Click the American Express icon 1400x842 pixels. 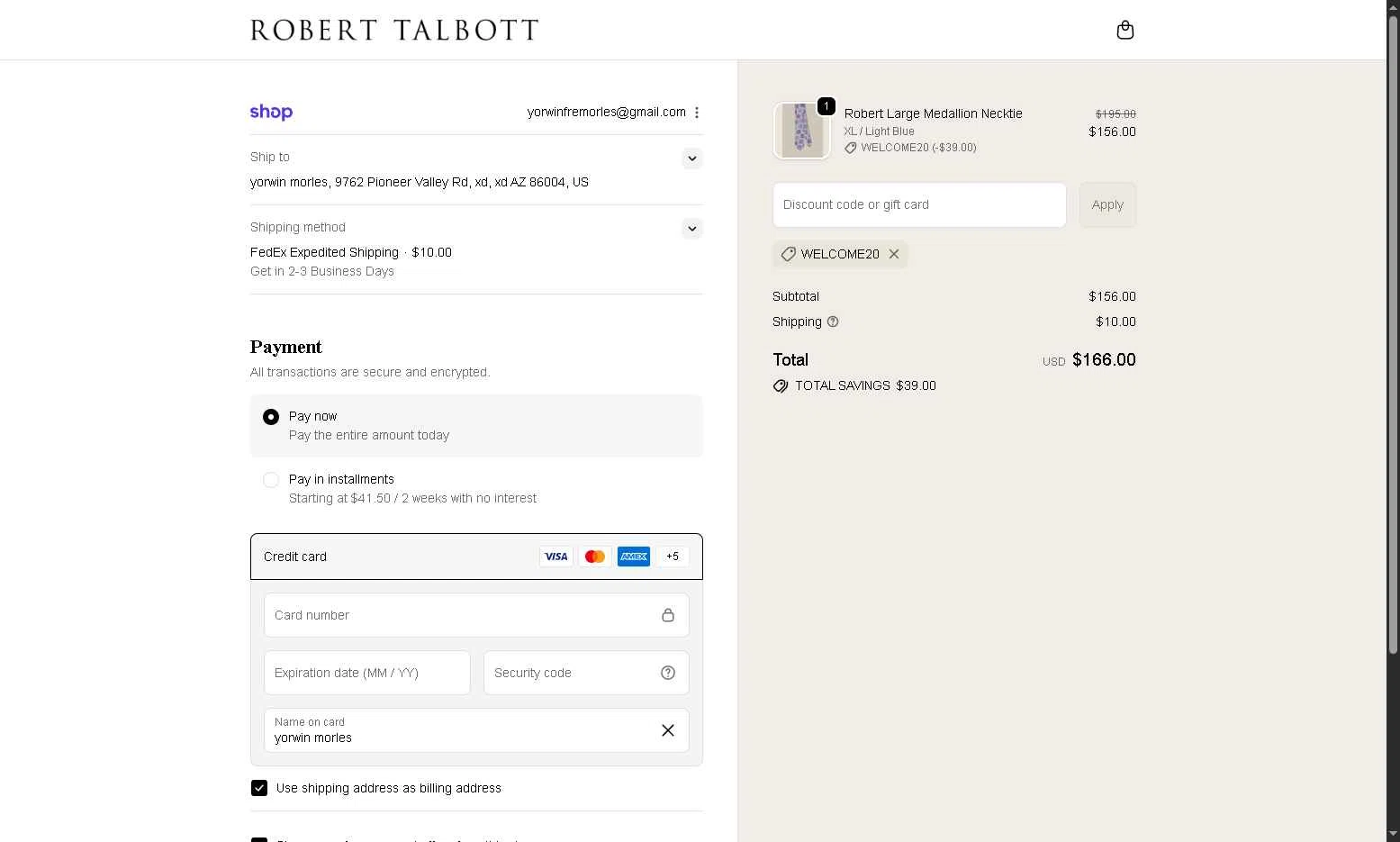[634, 557]
